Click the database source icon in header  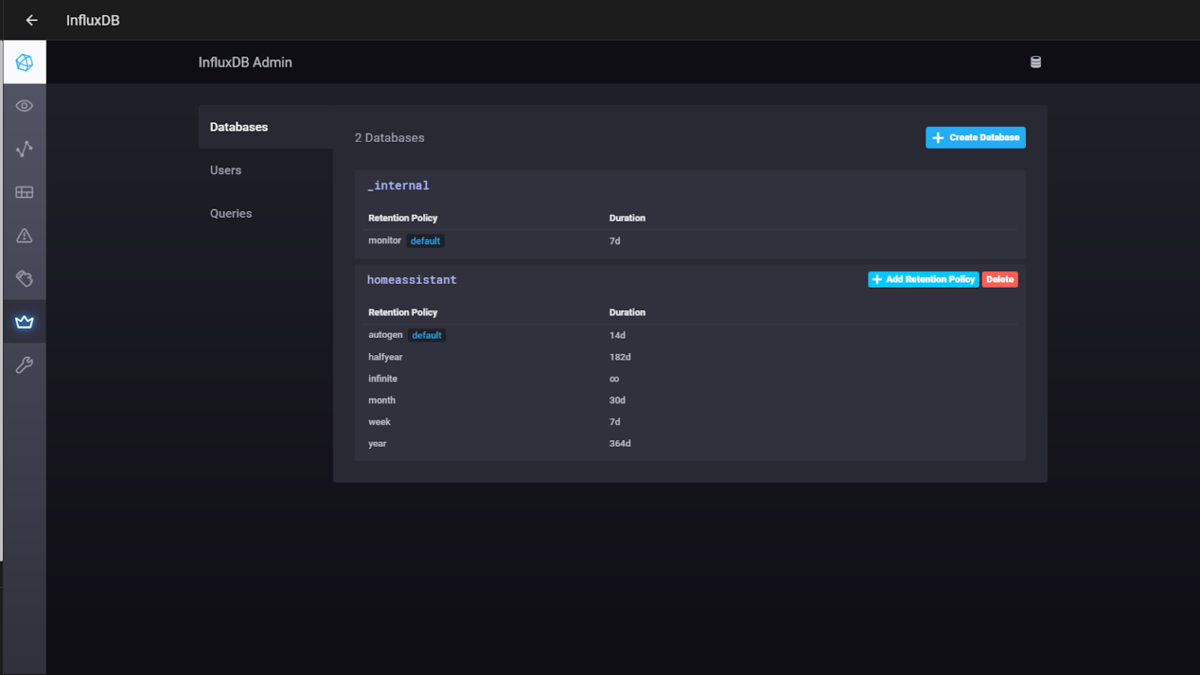point(1036,62)
